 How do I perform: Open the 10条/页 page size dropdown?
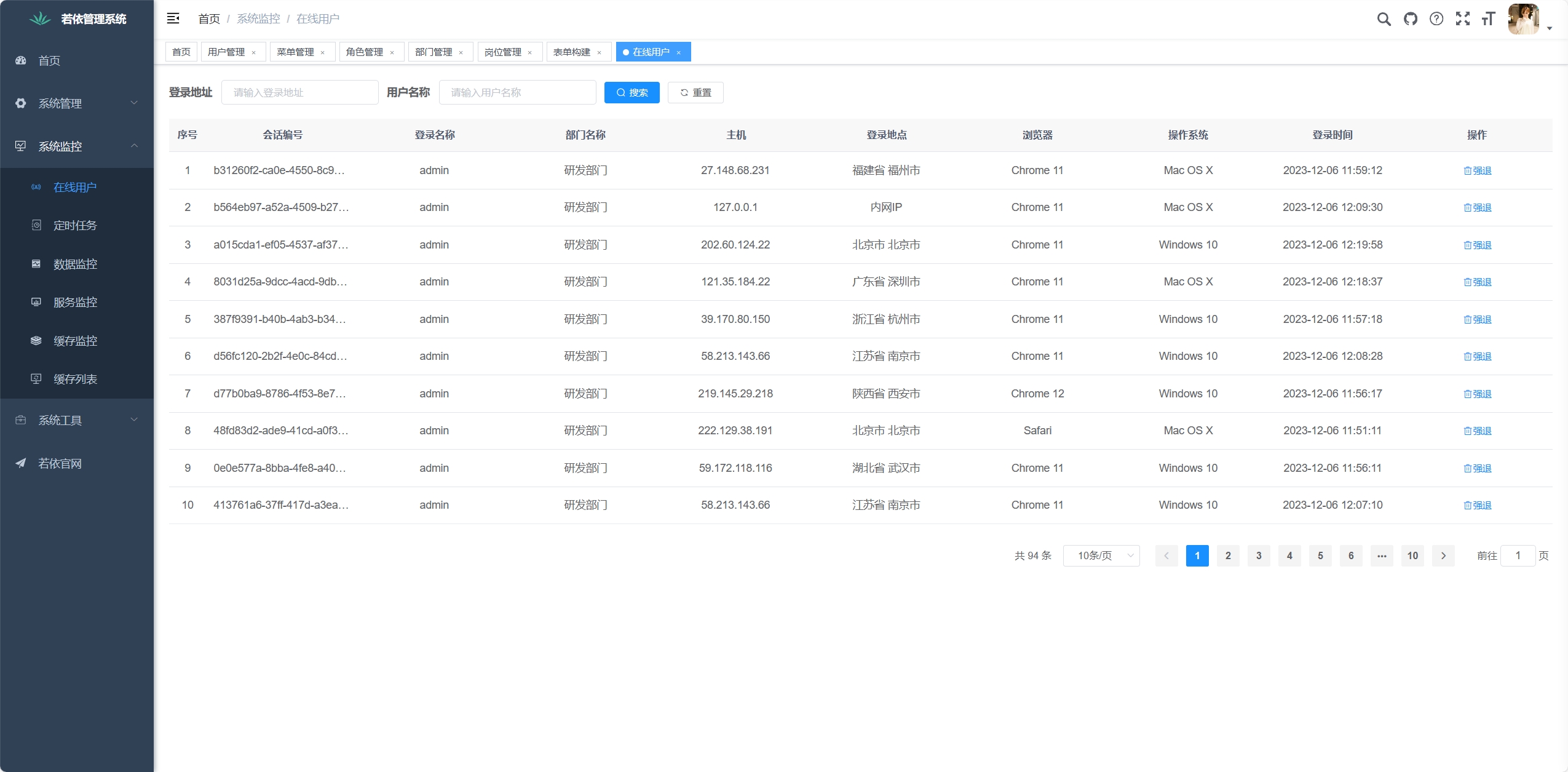1101,555
